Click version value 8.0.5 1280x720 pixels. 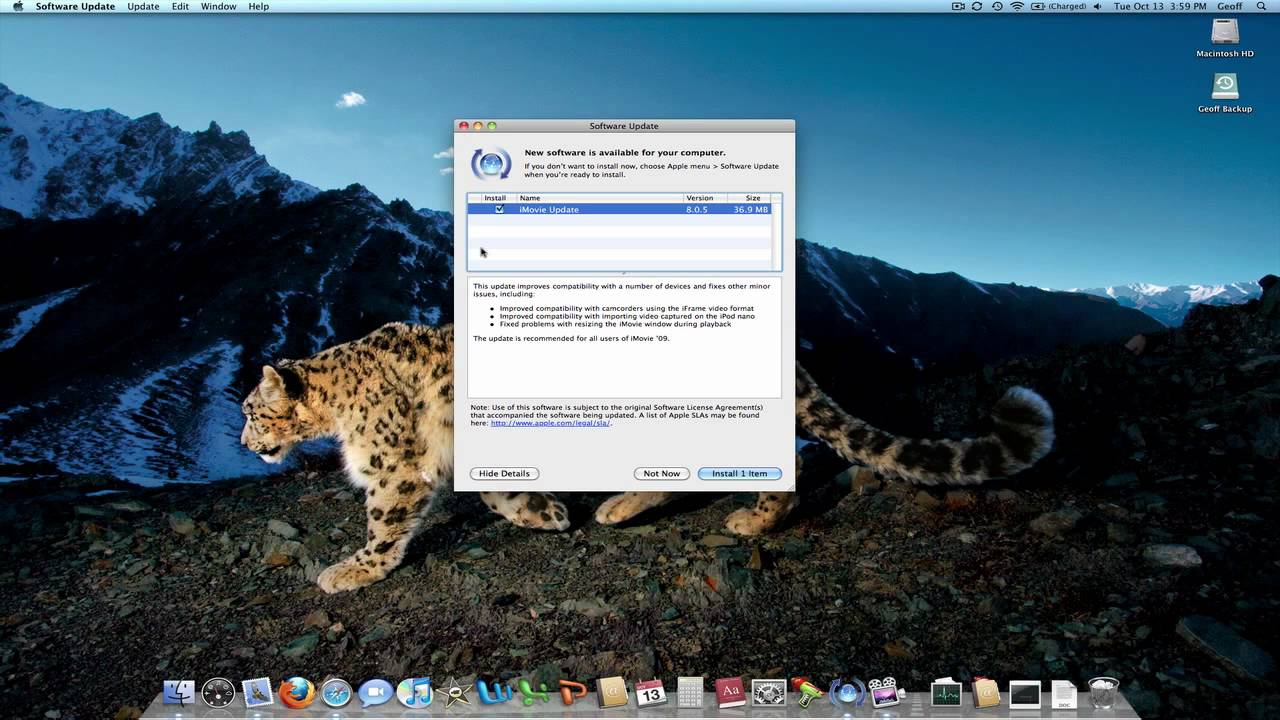(696, 209)
